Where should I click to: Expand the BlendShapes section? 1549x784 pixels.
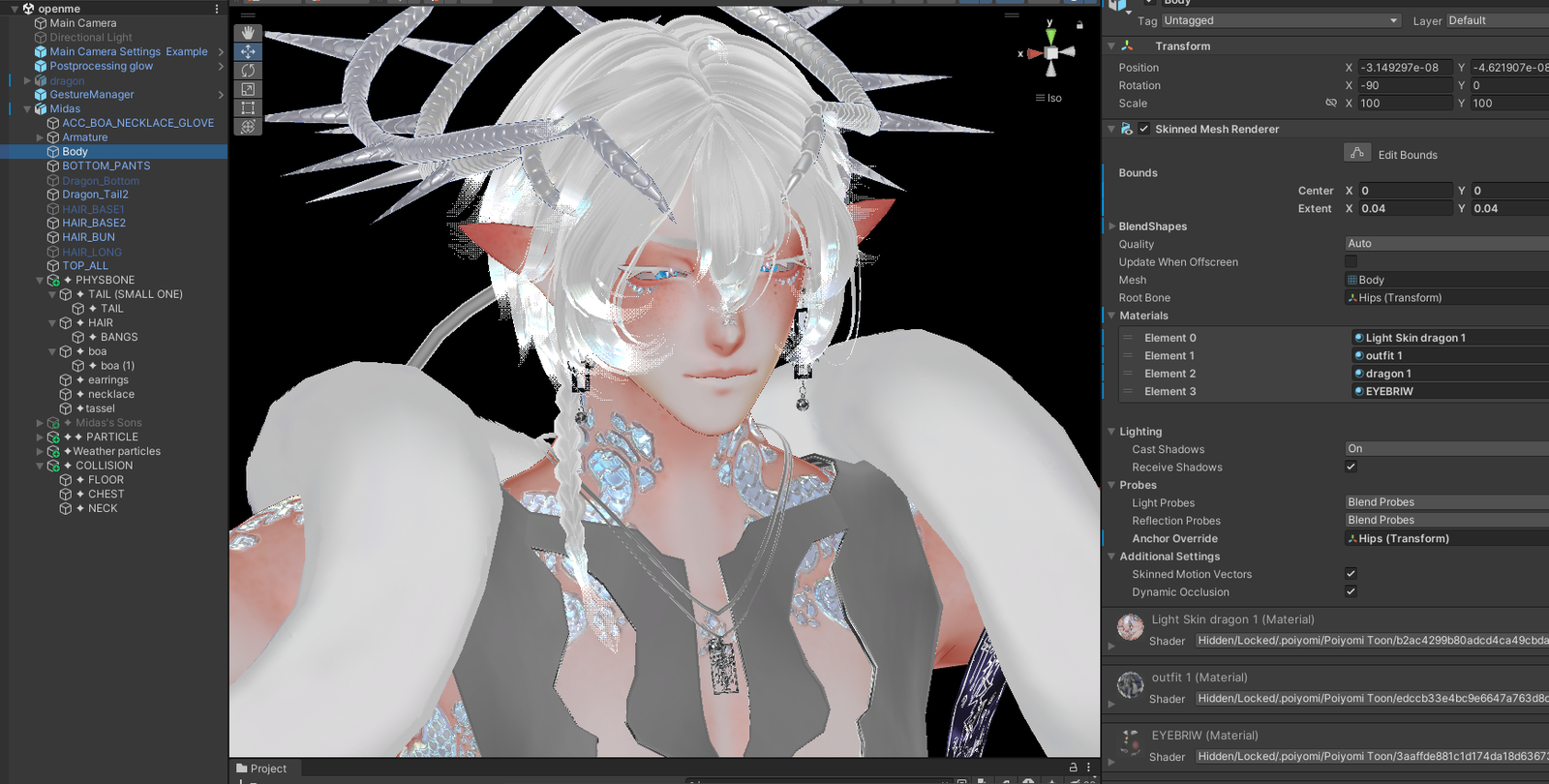click(1111, 226)
